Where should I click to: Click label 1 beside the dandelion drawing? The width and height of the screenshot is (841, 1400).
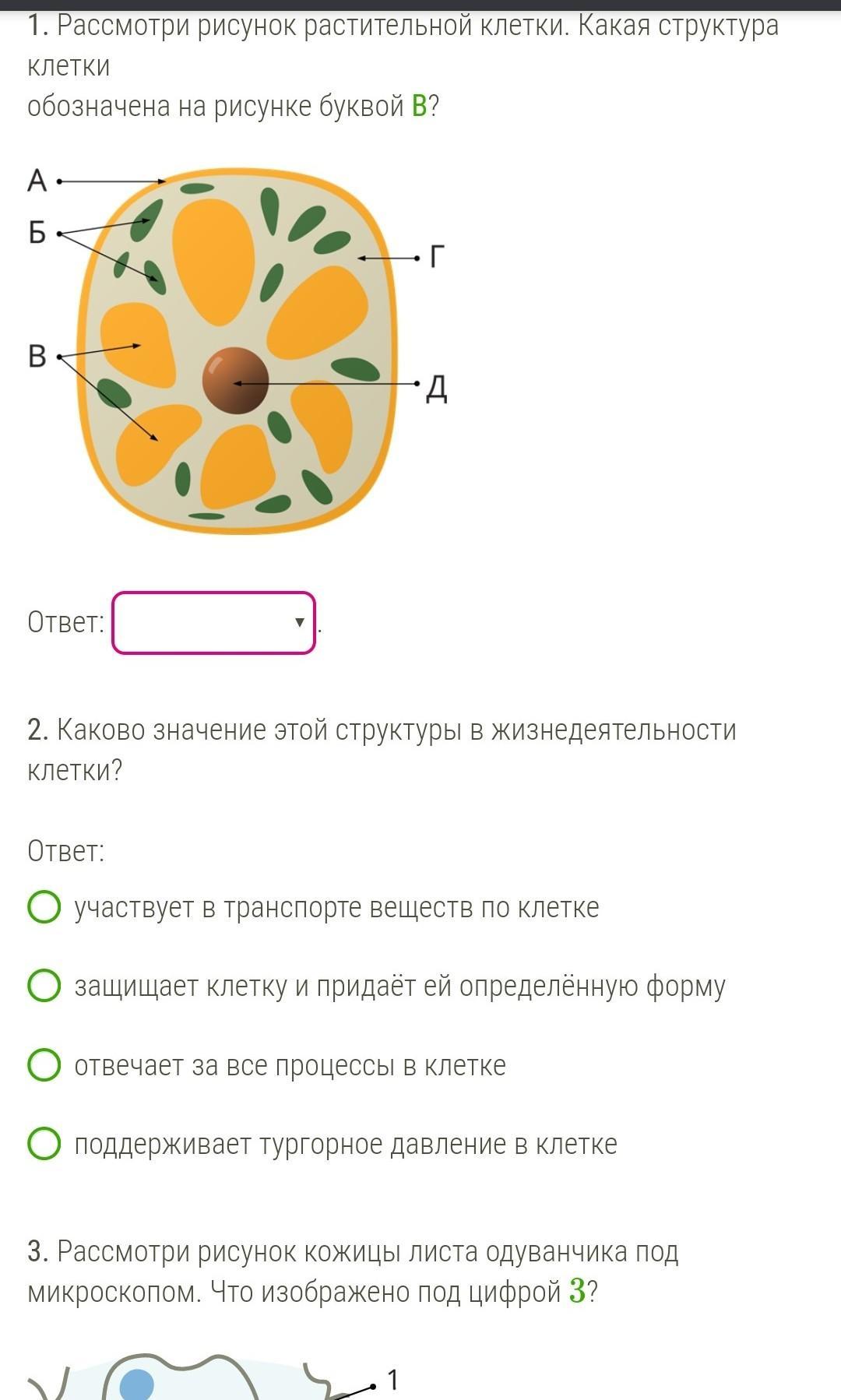pyautogui.click(x=392, y=1380)
